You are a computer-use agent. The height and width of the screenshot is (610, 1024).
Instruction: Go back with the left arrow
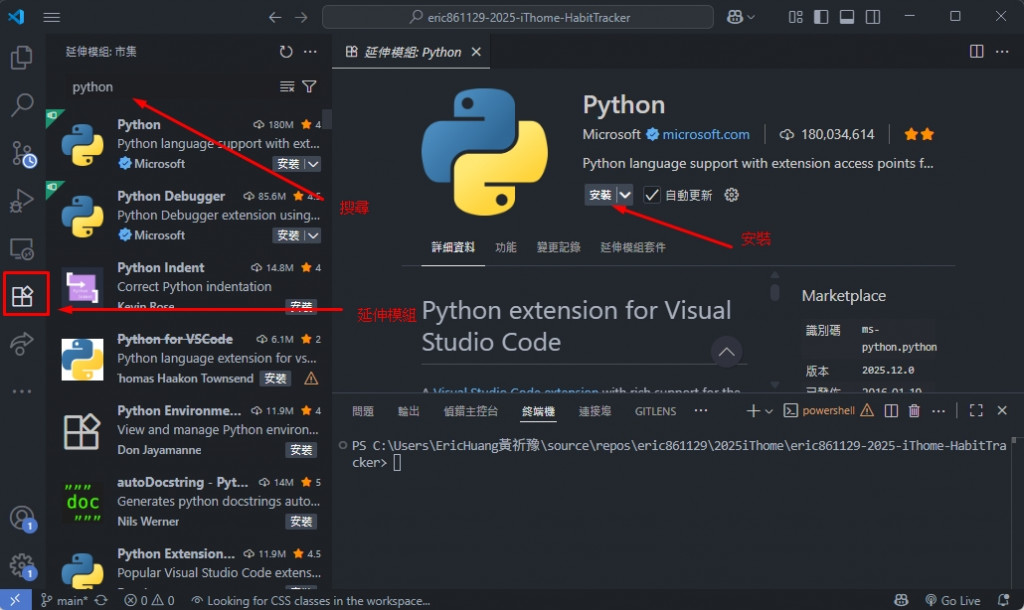click(x=275, y=17)
